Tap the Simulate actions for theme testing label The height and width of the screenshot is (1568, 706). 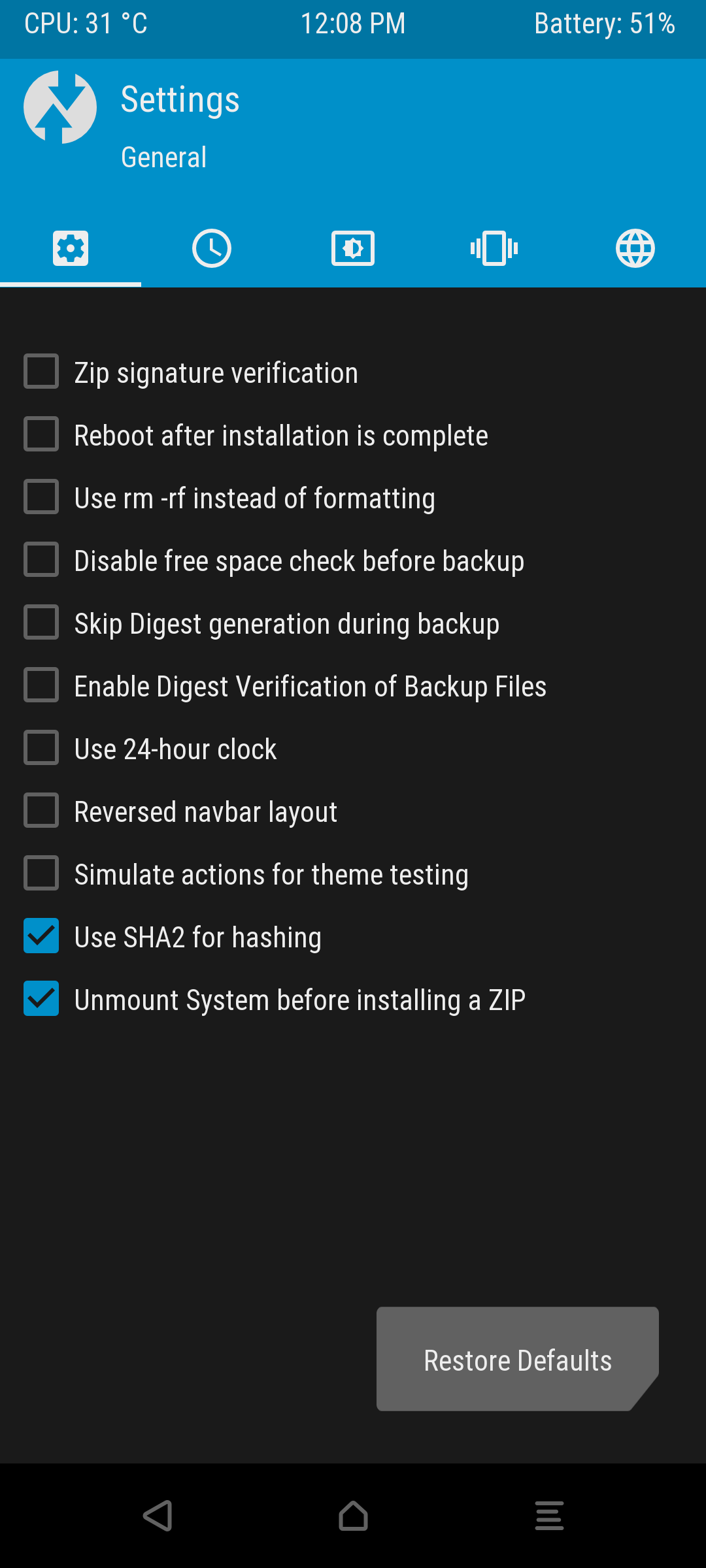coord(271,875)
